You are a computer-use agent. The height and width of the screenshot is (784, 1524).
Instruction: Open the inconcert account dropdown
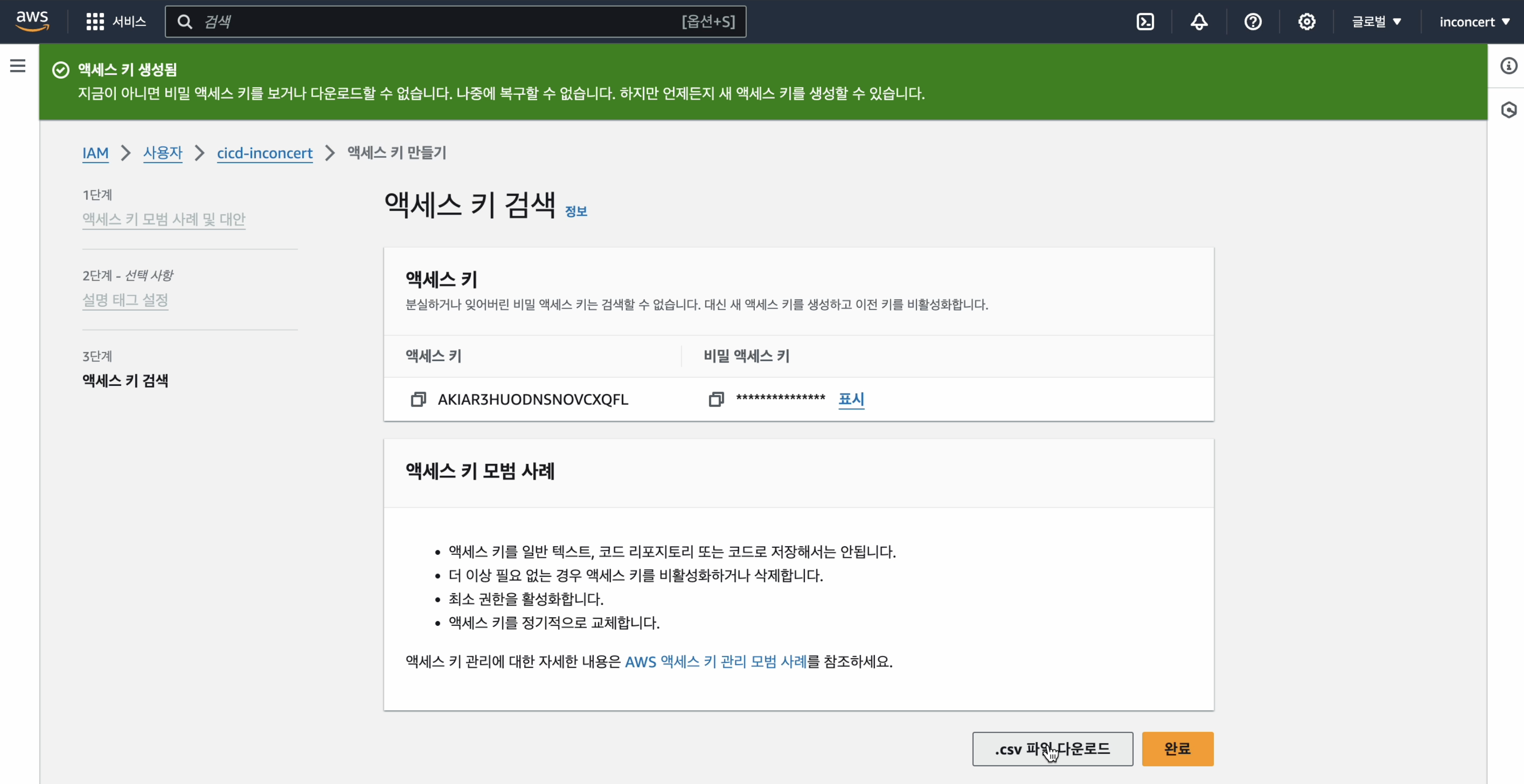click(x=1475, y=21)
